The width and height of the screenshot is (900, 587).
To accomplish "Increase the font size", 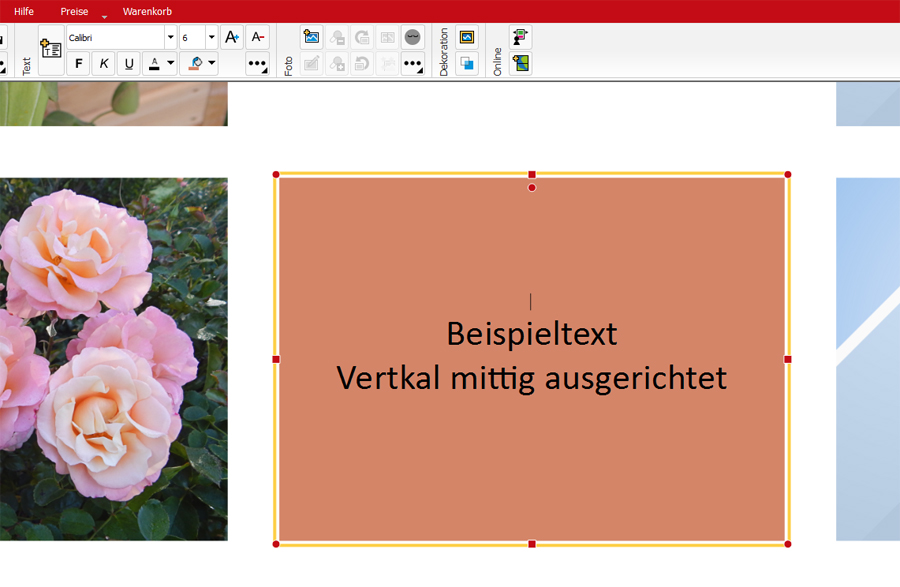I will point(232,37).
